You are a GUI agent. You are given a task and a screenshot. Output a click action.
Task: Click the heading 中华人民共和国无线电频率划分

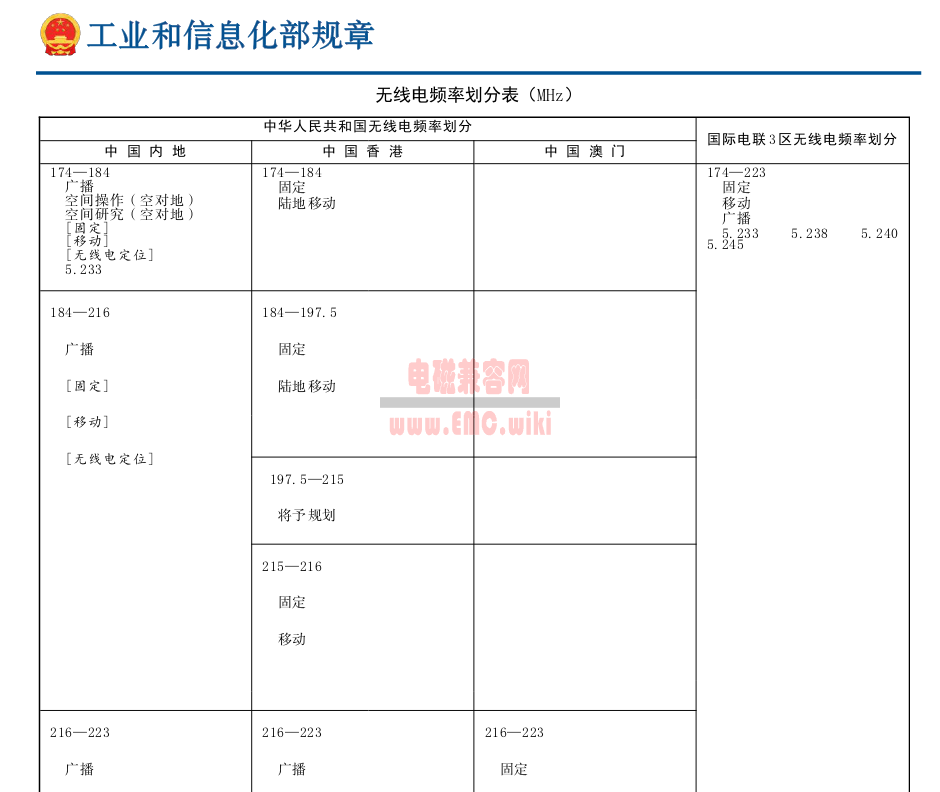367,127
